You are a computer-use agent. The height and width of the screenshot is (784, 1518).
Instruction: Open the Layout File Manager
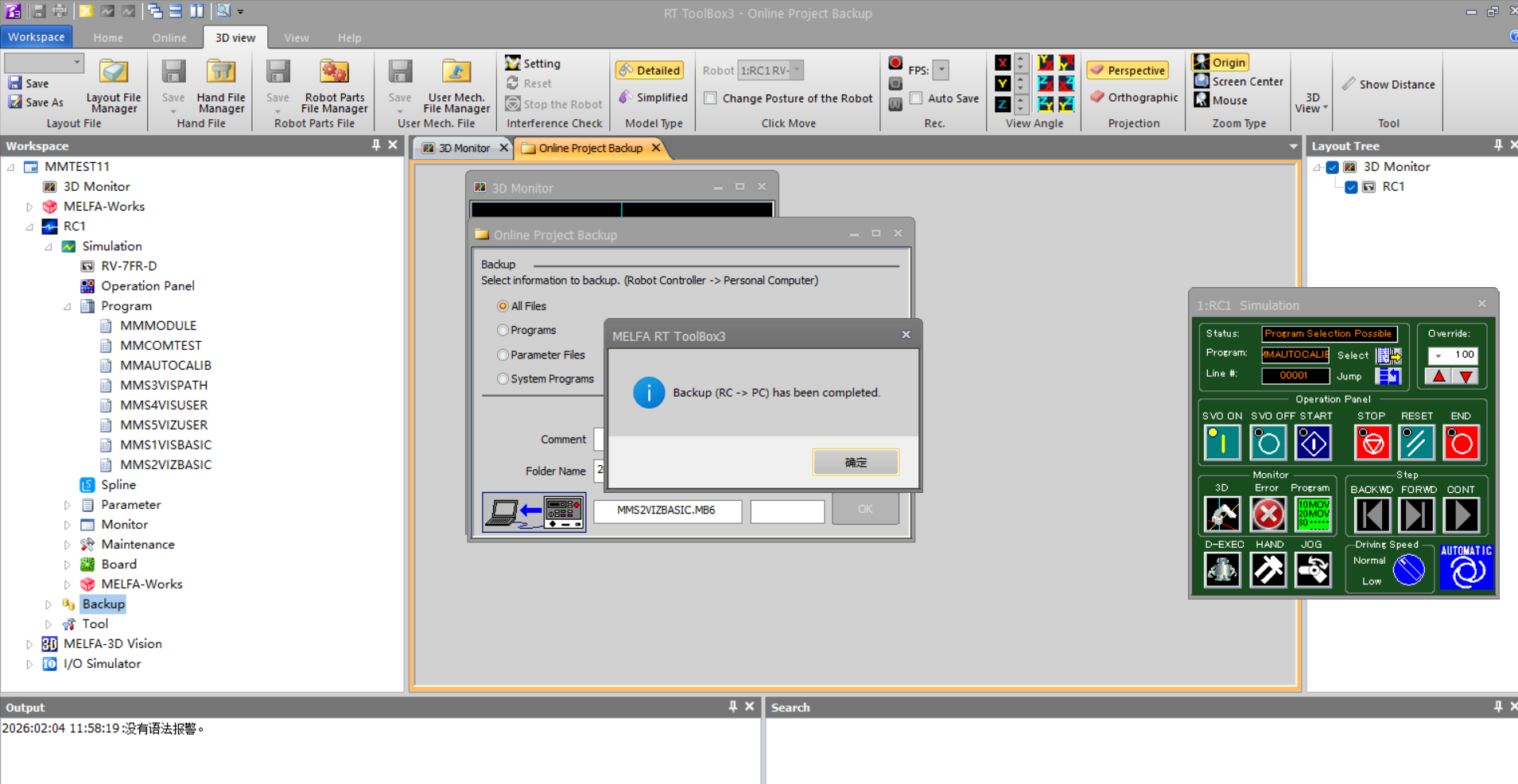pyautogui.click(x=114, y=86)
